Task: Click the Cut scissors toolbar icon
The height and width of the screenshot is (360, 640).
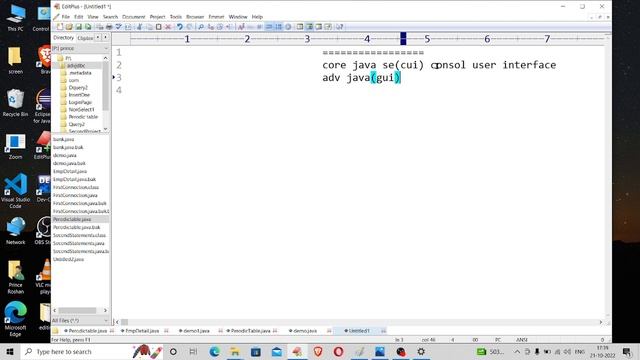Action: tap(140, 27)
